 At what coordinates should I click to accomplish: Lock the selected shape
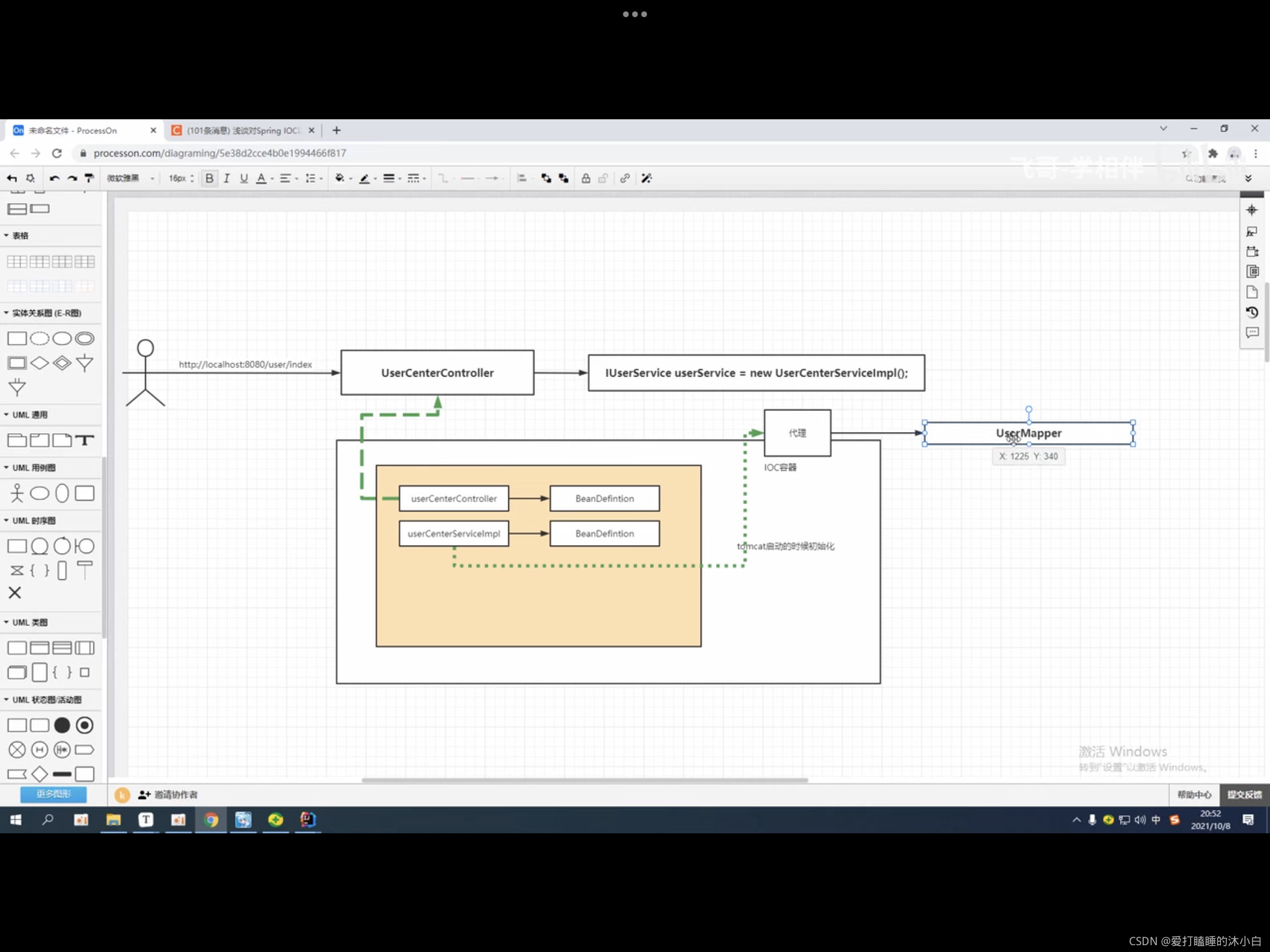click(586, 179)
